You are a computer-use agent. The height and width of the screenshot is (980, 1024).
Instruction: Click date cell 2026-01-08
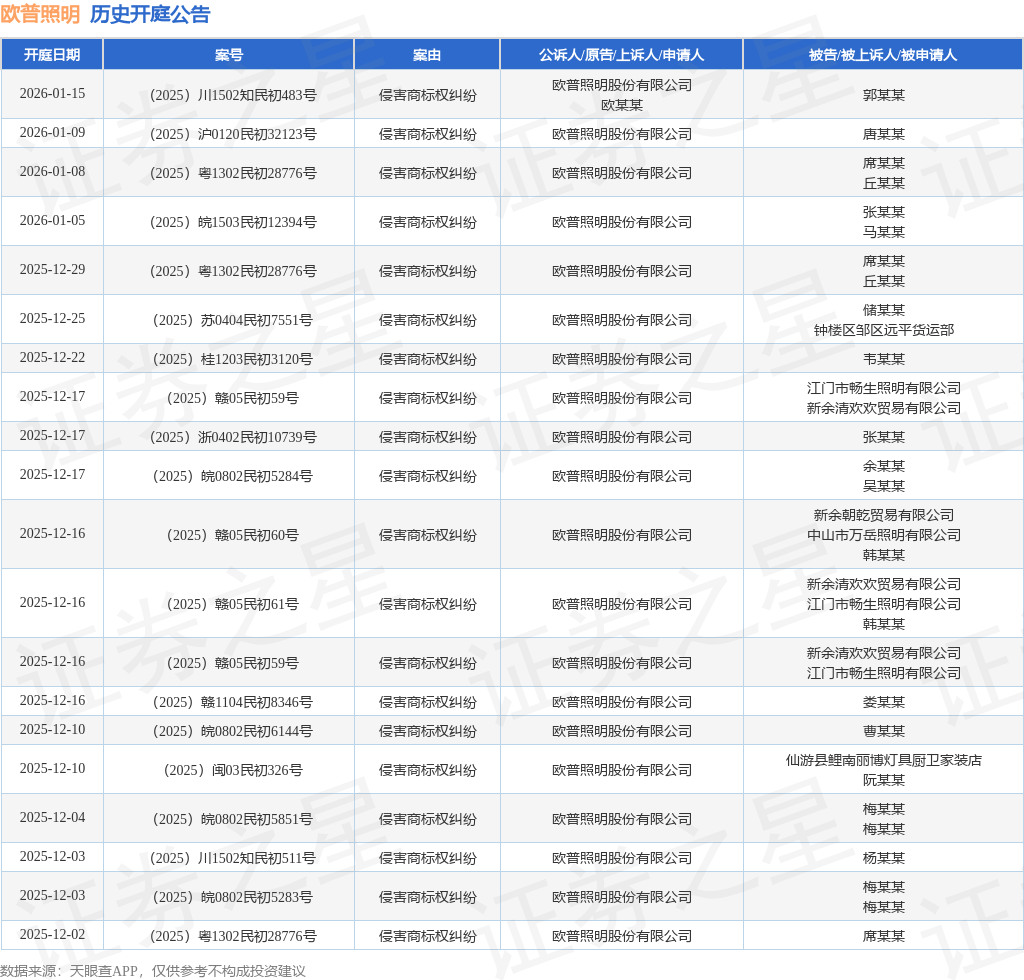pyautogui.click(x=52, y=172)
